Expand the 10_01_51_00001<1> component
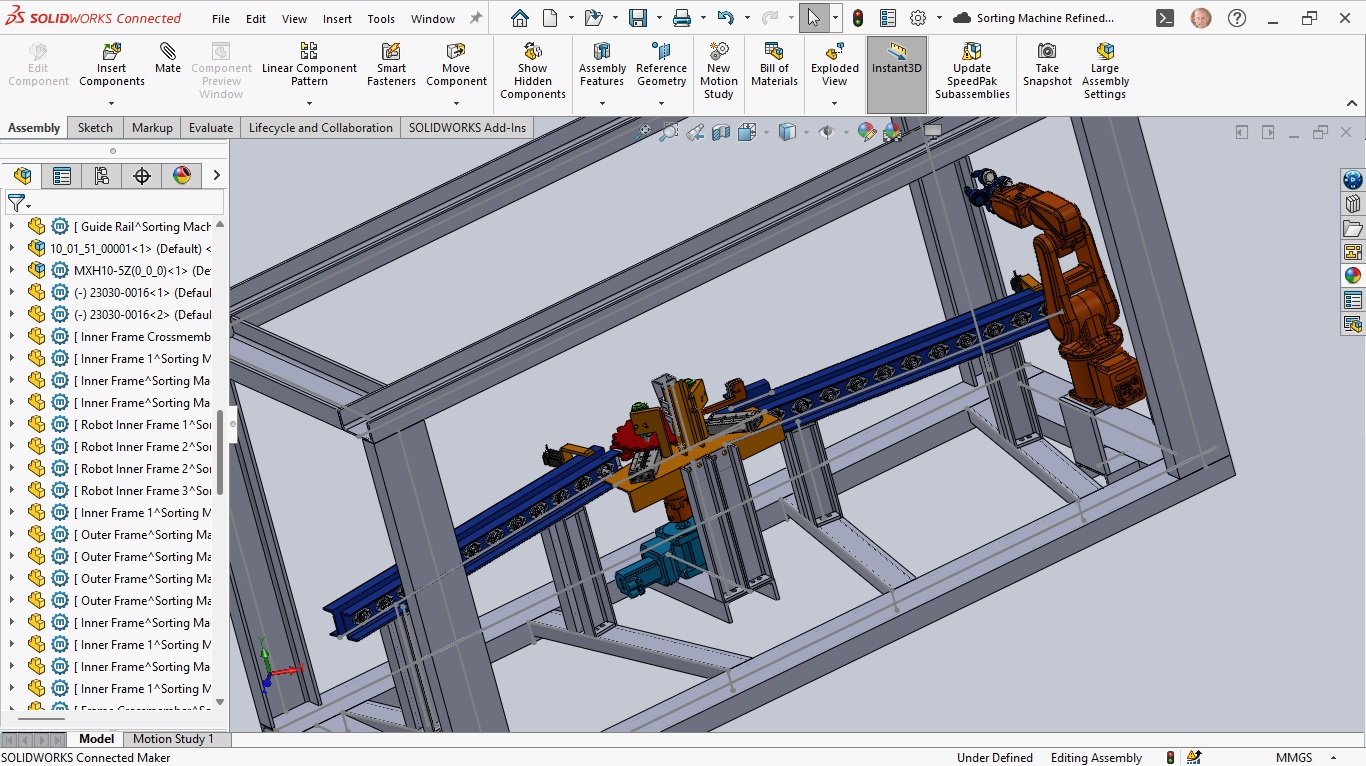 [12, 248]
